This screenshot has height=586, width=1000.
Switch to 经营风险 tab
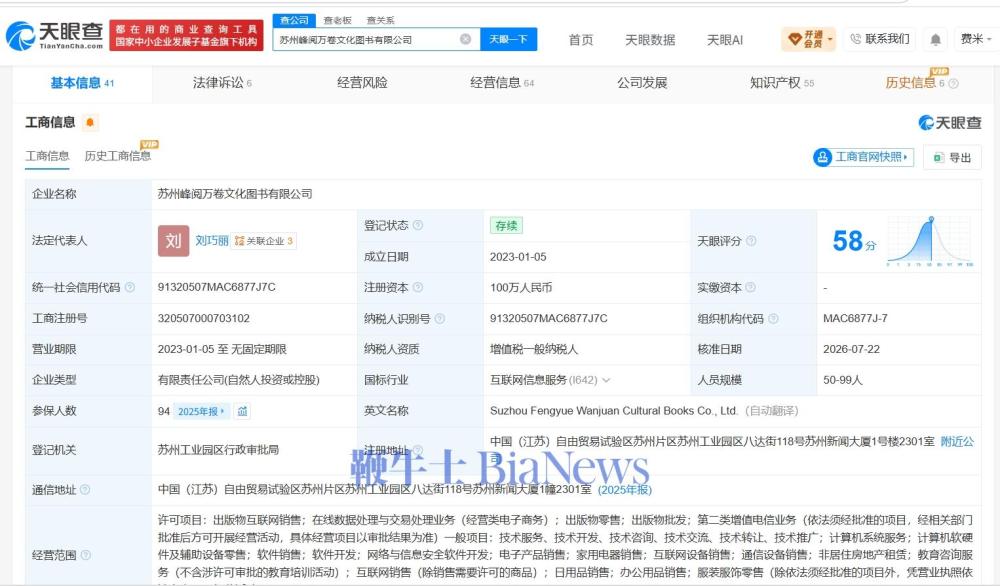click(x=362, y=83)
